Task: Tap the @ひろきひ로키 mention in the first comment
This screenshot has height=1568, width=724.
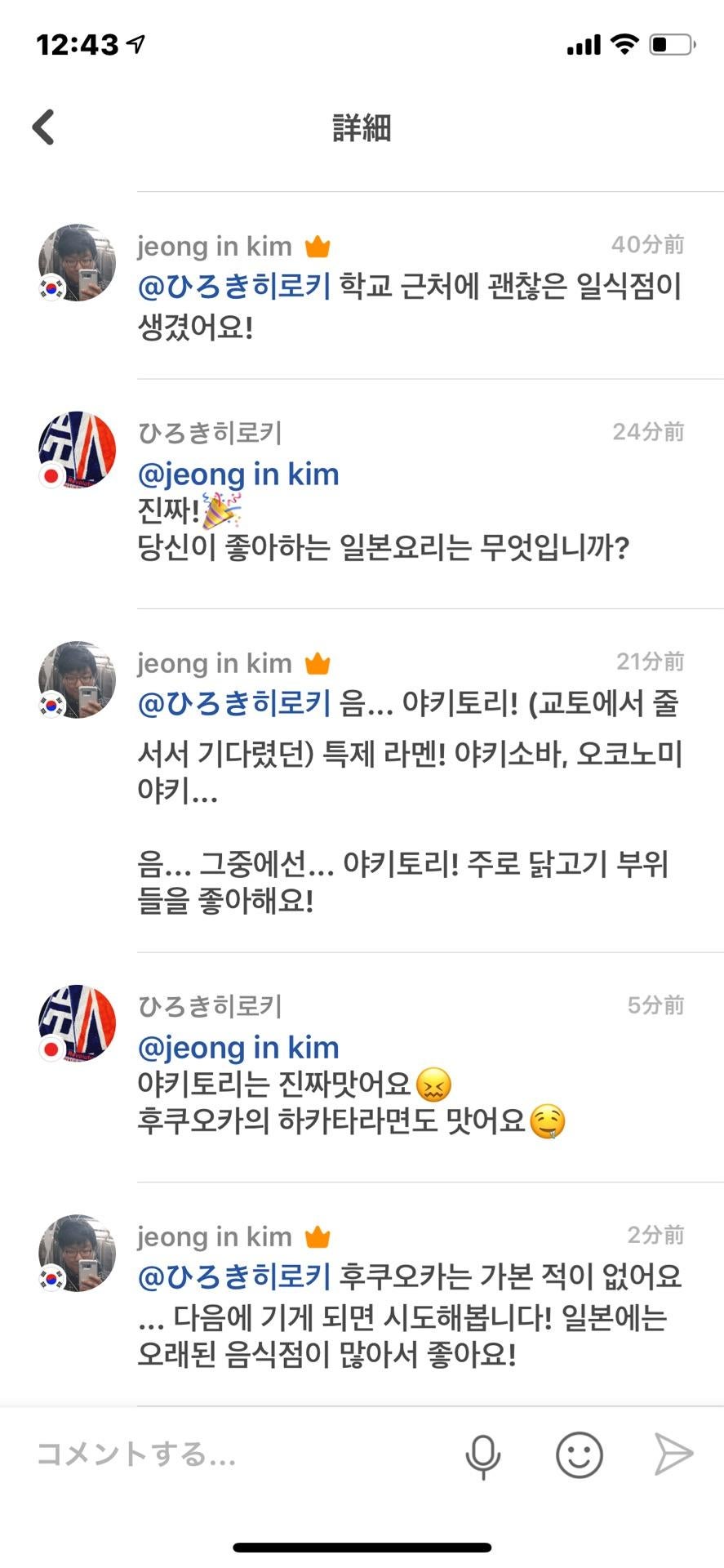Action: (x=234, y=287)
